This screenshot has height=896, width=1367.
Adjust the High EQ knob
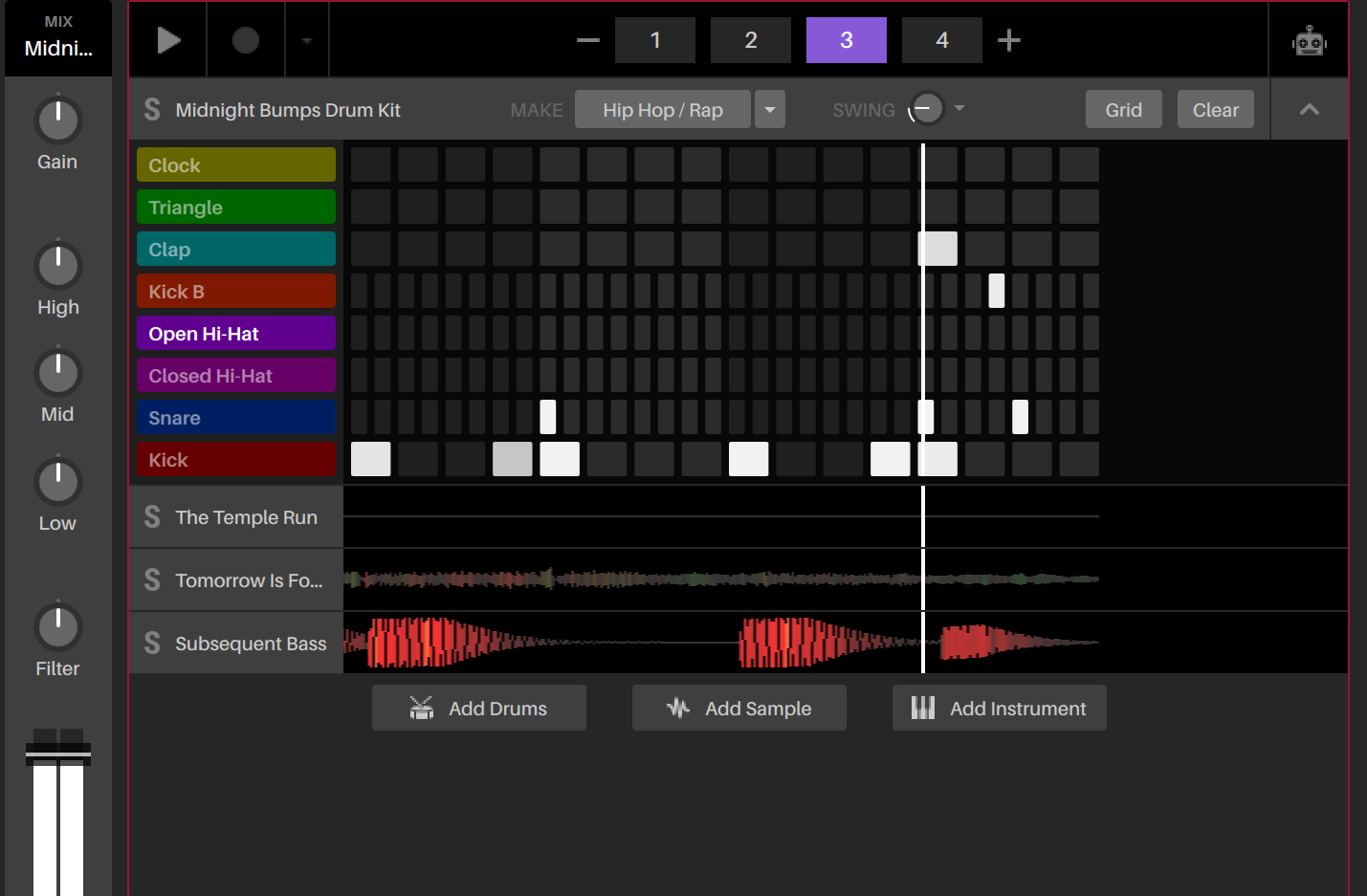click(58, 266)
